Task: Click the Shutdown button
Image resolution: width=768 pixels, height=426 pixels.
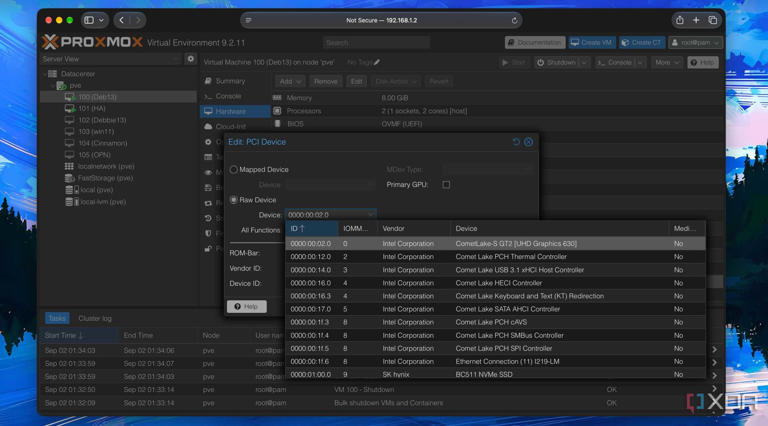Action: click(556, 63)
